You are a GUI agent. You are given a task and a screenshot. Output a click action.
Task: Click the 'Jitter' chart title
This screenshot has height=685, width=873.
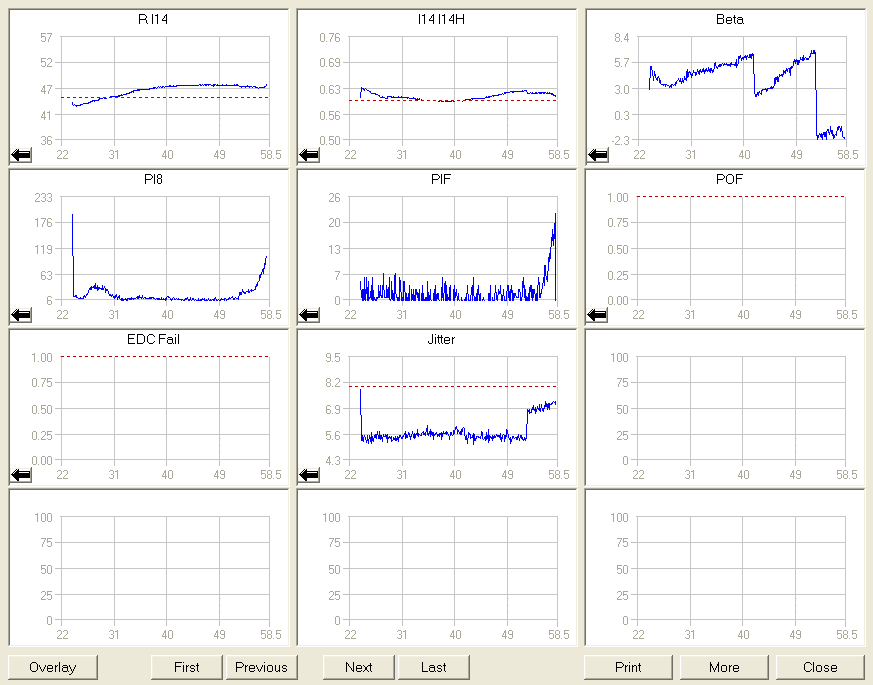tap(441, 339)
